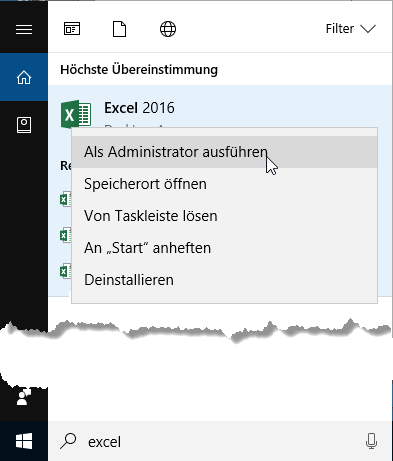The height and width of the screenshot is (461, 393).
Task: Open the Notebook icon in sidebar
Action: point(24,125)
